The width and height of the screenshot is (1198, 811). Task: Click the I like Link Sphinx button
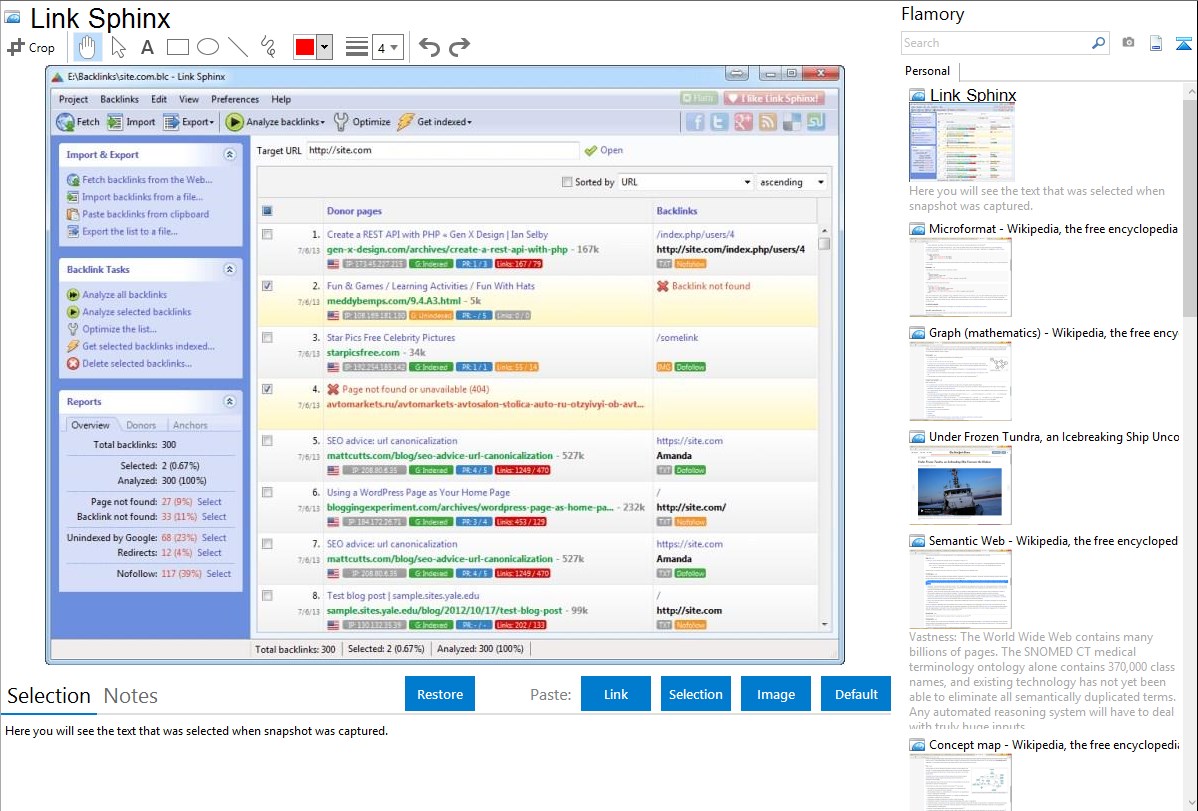tap(775, 98)
